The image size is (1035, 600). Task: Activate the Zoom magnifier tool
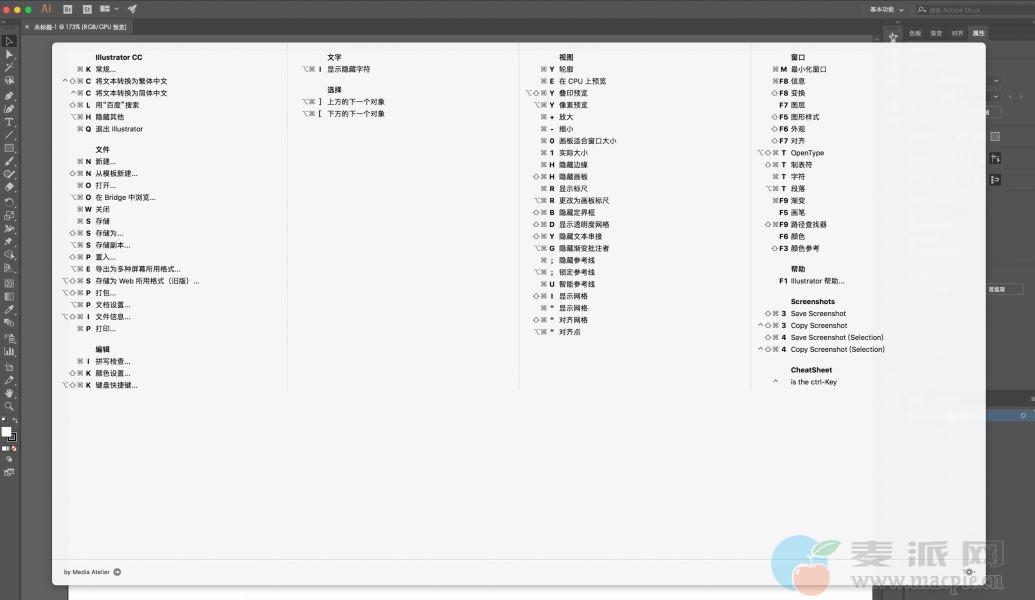coord(9,406)
